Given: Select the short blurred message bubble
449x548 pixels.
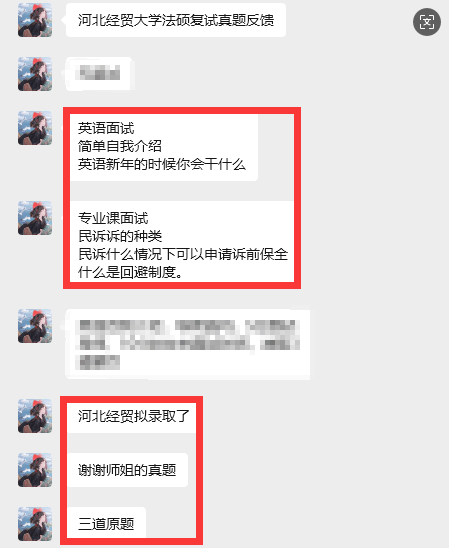Looking at the screenshot, I should (99, 74).
